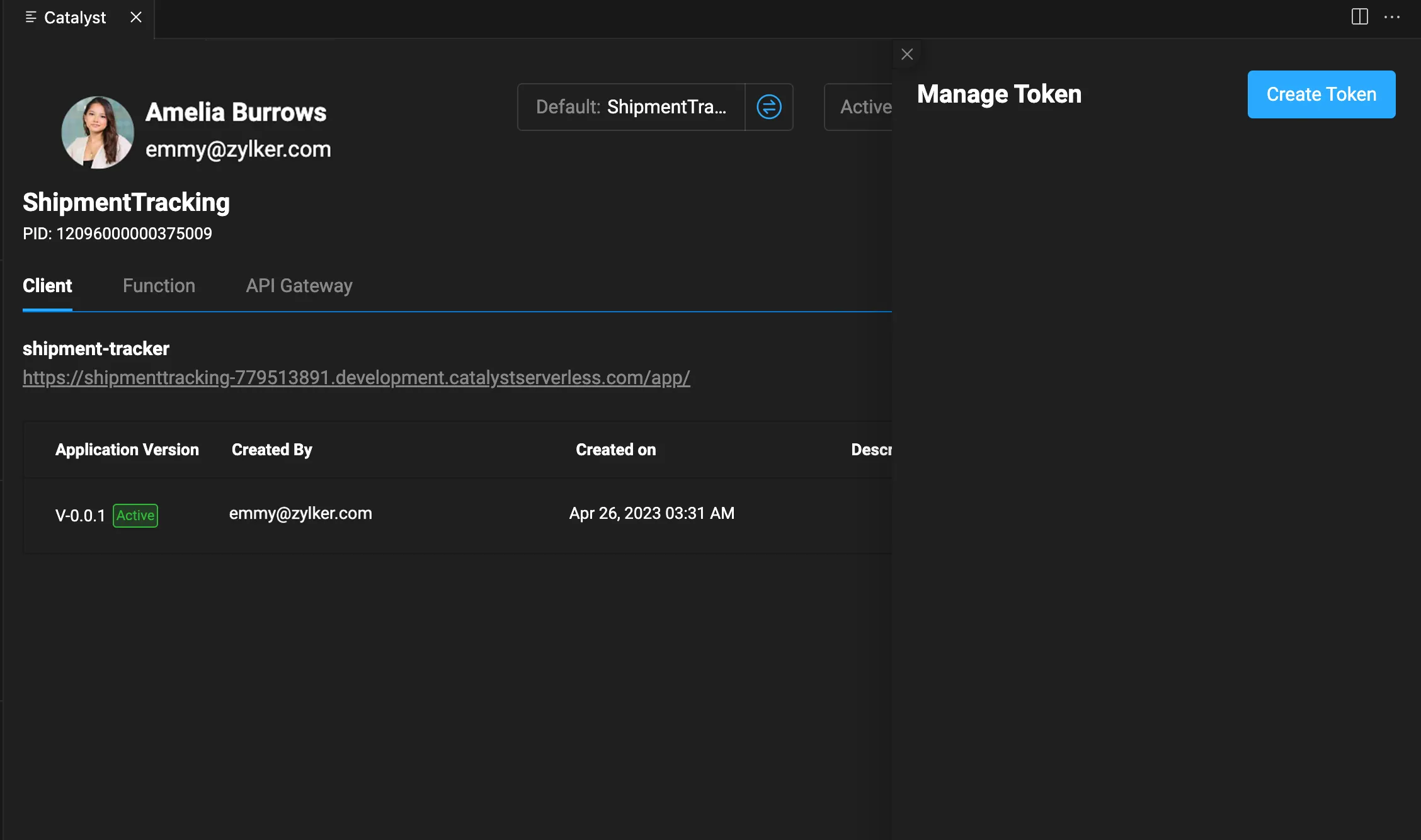Switch to the API Gateway tab
Viewport: 1421px width, 840px height.
click(299, 286)
